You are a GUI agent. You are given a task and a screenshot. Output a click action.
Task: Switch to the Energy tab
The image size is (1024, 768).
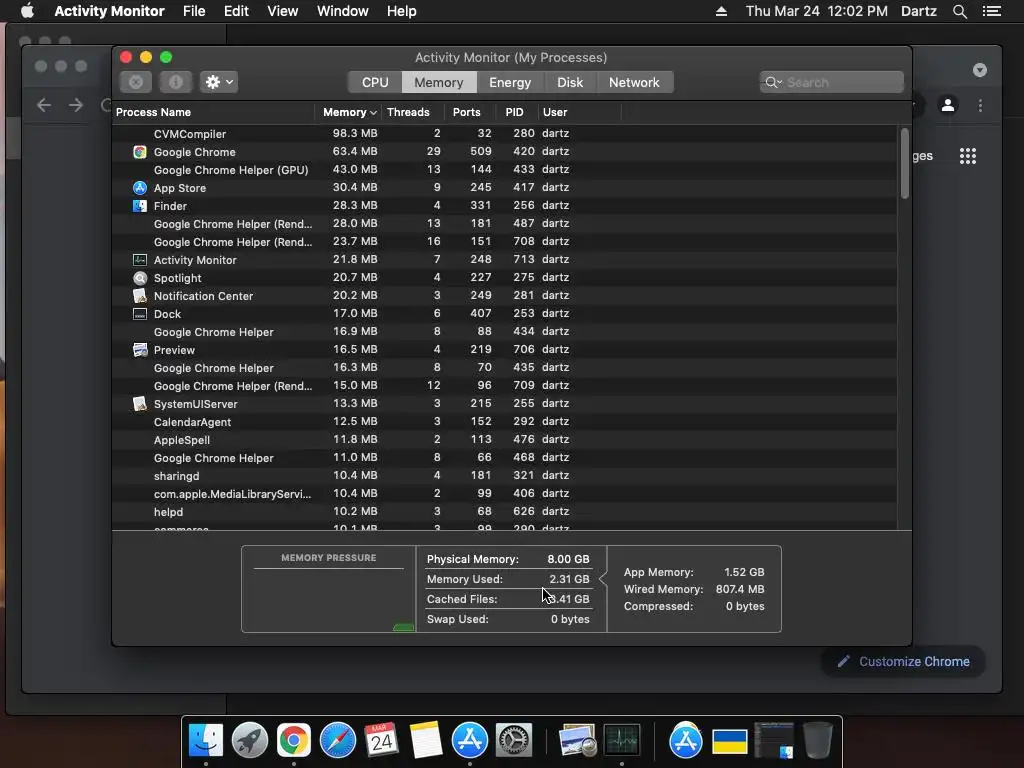[x=510, y=82]
